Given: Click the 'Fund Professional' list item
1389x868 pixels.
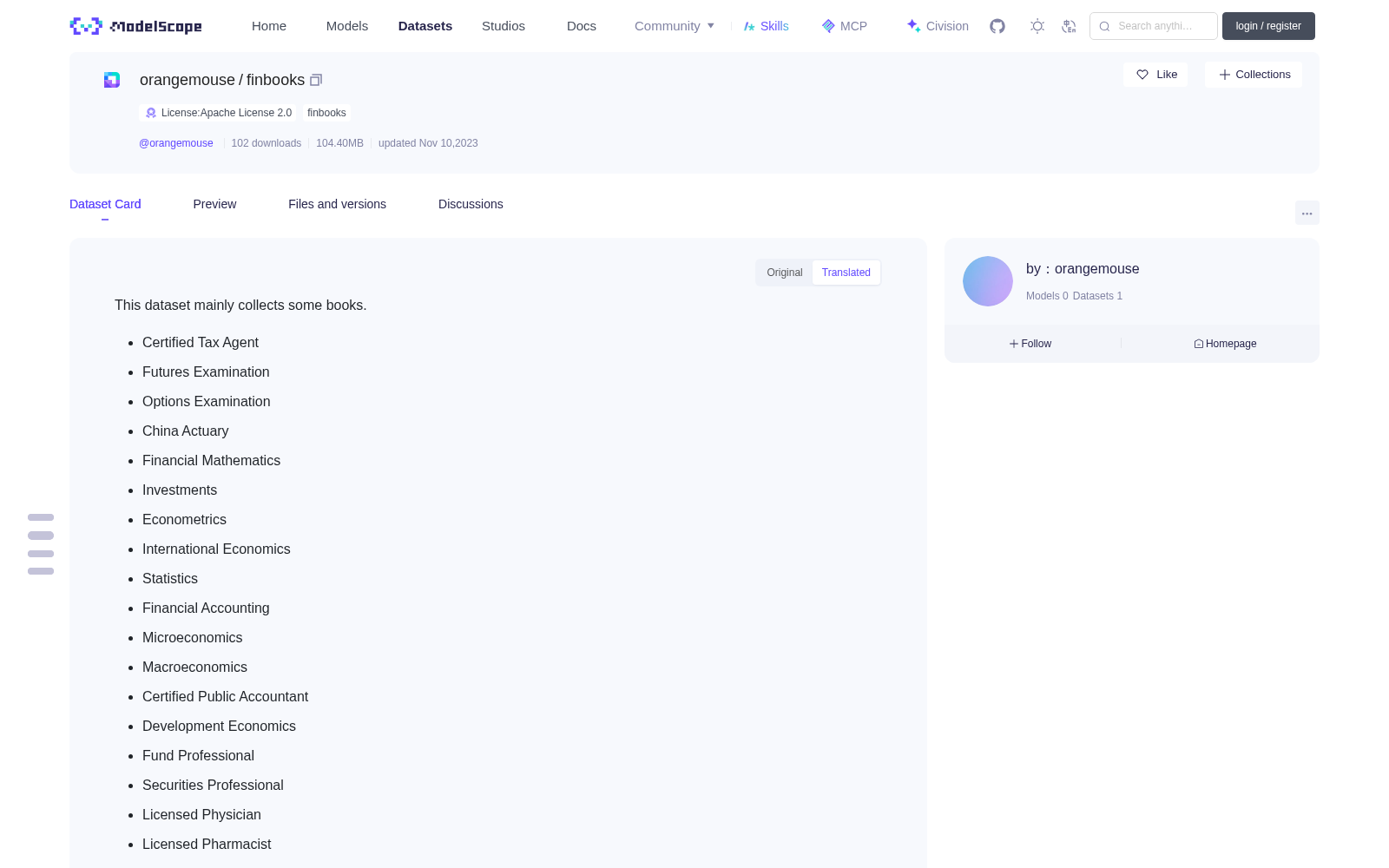Looking at the screenshot, I should pos(199,756).
